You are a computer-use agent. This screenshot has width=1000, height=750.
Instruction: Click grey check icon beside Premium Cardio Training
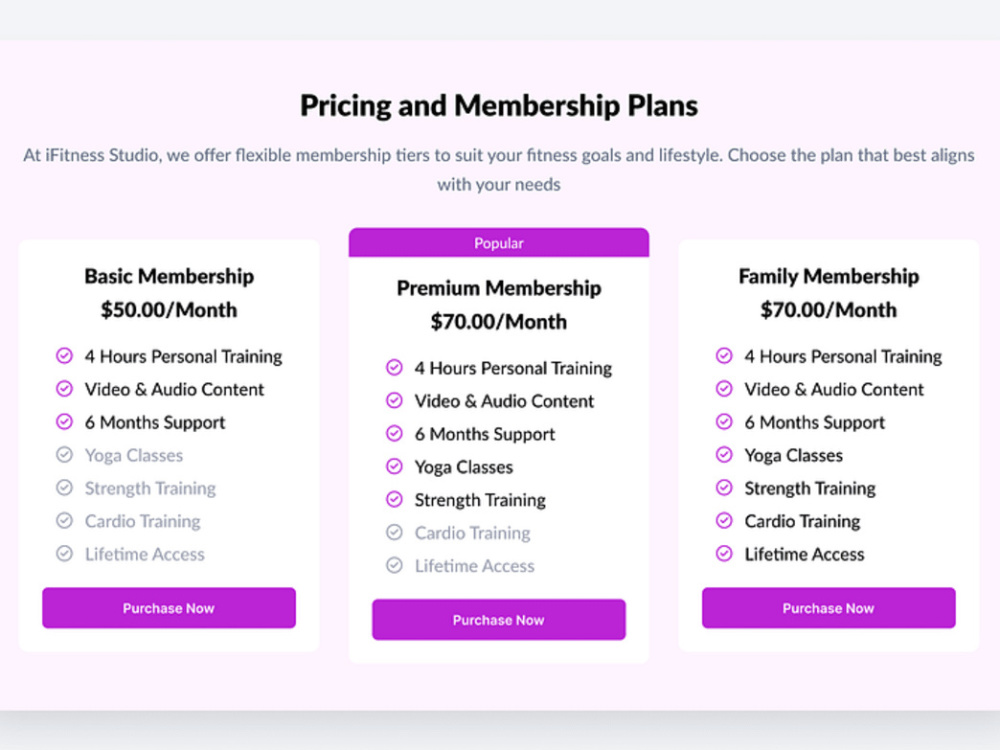[x=394, y=532]
